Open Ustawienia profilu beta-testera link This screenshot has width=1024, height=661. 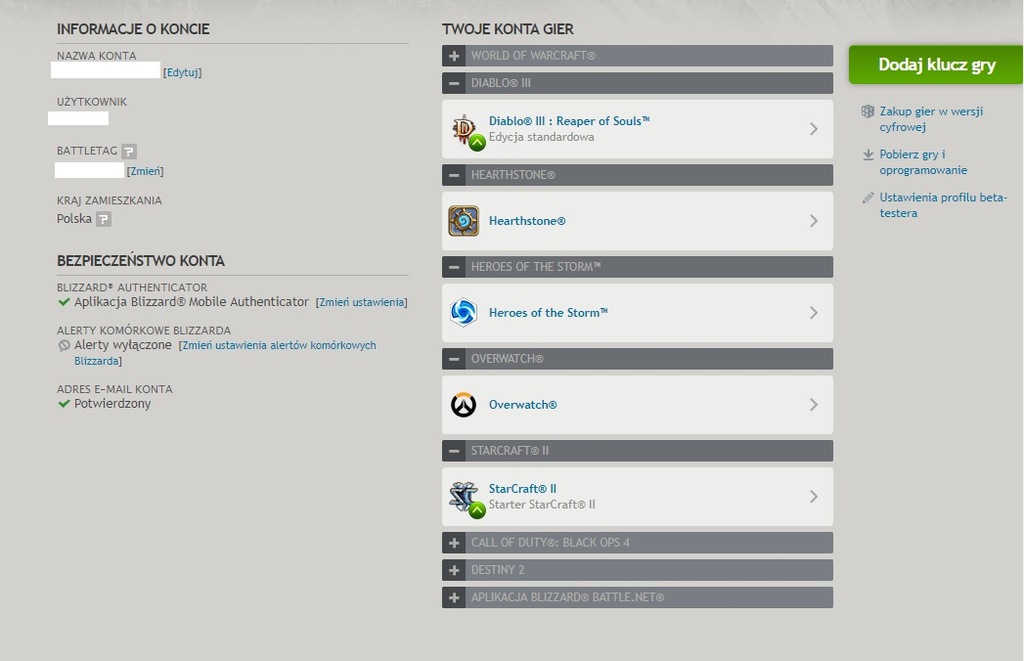click(x=943, y=205)
